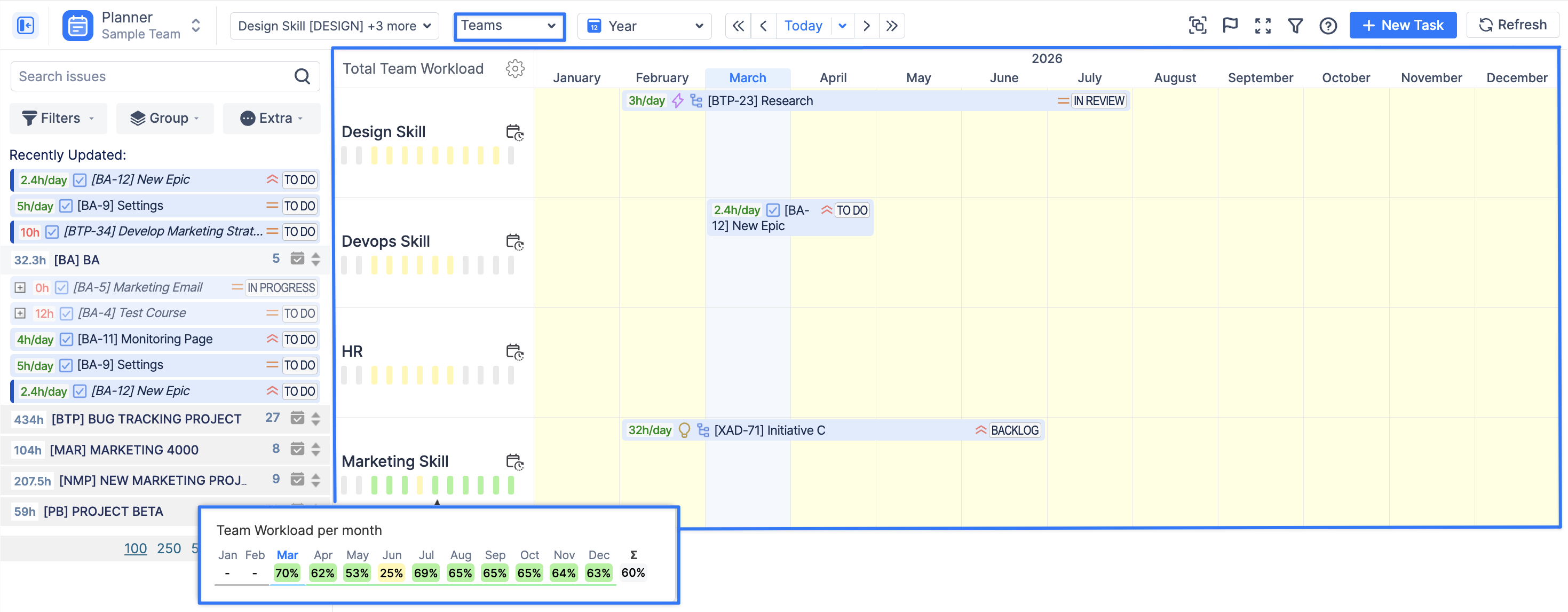The height and width of the screenshot is (612, 1568).
Task: Click the New Task button
Action: pyautogui.click(x=1403, y=26)
